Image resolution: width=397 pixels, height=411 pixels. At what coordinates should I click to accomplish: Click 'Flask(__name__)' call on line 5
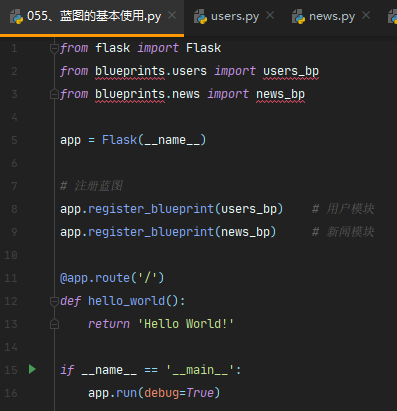154,140
